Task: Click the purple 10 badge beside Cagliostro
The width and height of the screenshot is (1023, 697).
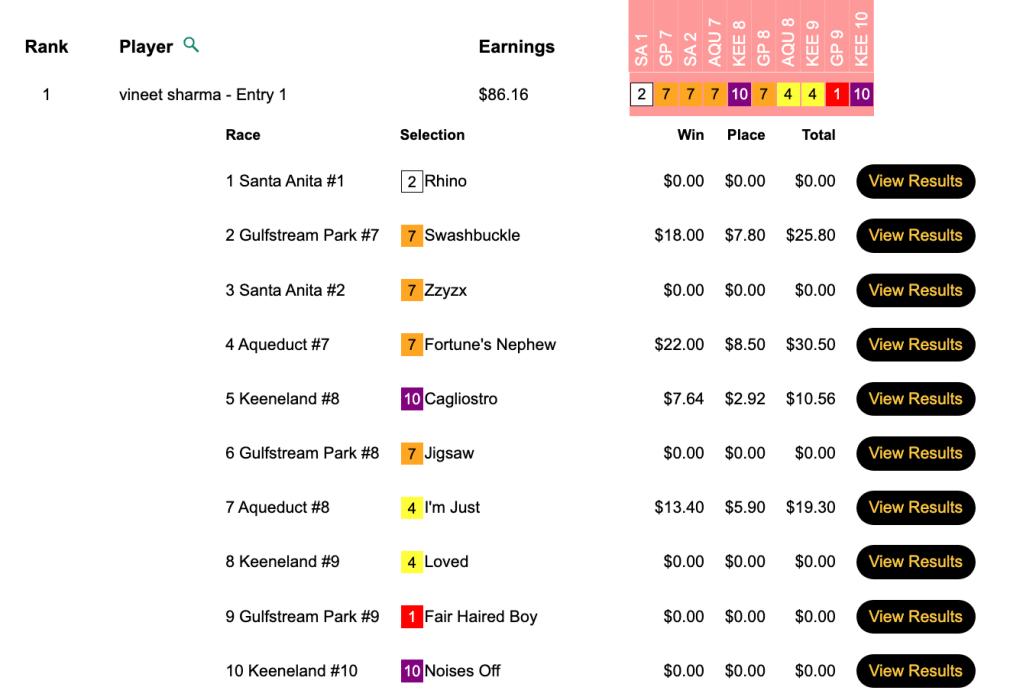Action: pos(411,399)
